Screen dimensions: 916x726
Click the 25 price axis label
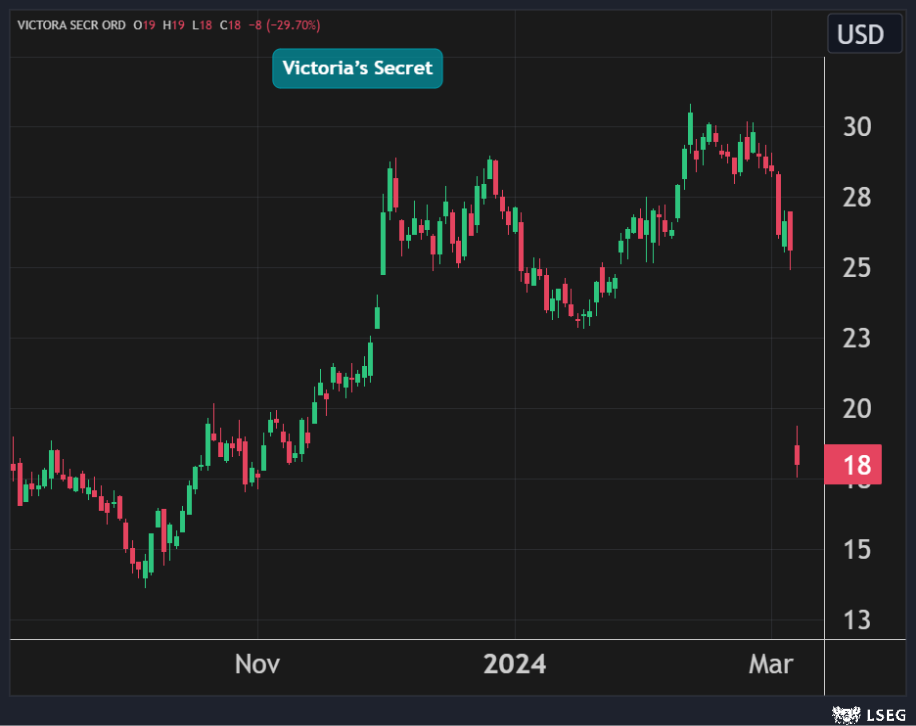(857, 268)
